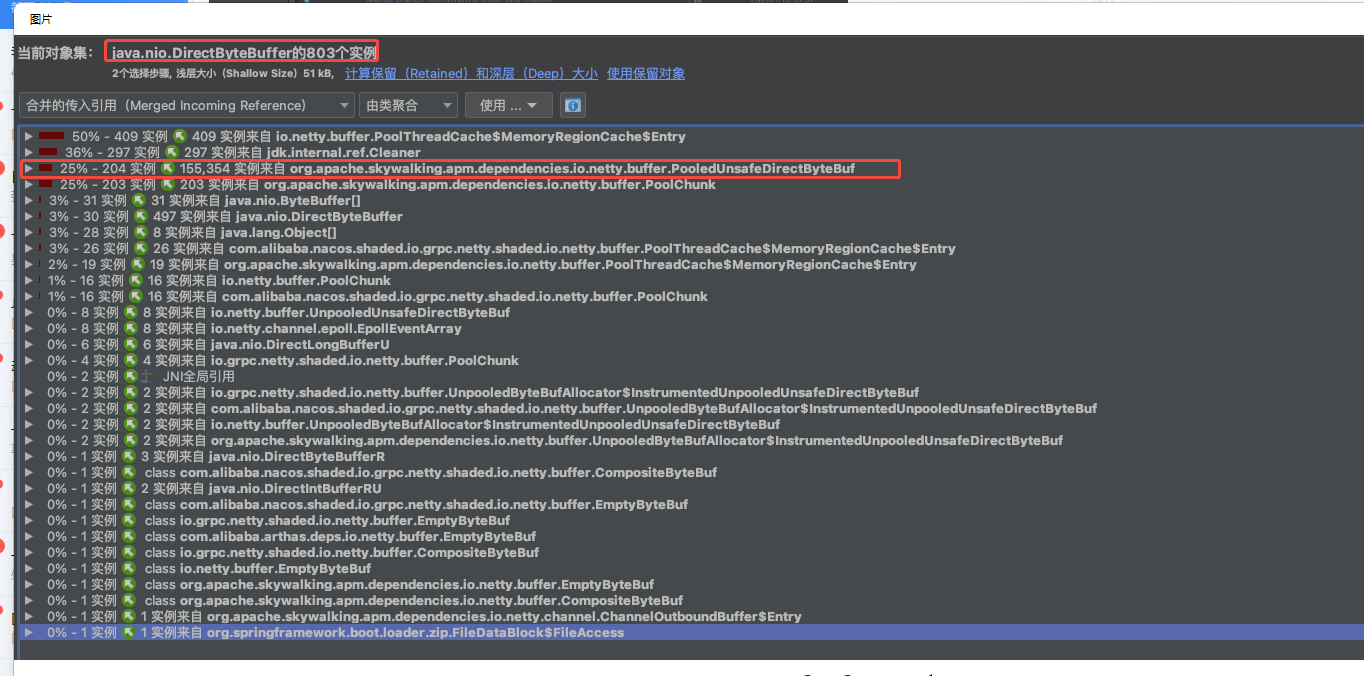Expand the 3% - 28 实例 Object[] row
The height and width of the screenshot is (676, 1364).
[29, 232]
